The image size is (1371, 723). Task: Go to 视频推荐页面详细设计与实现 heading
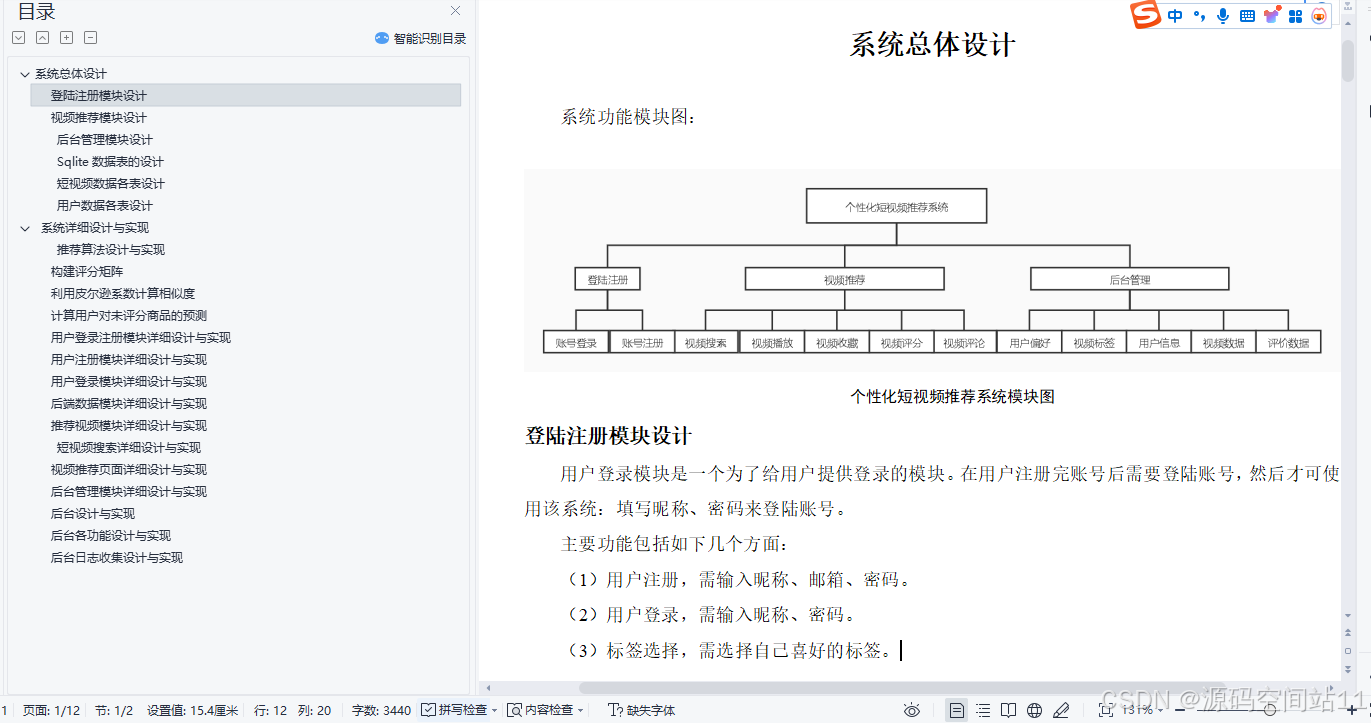coord(129,470)
